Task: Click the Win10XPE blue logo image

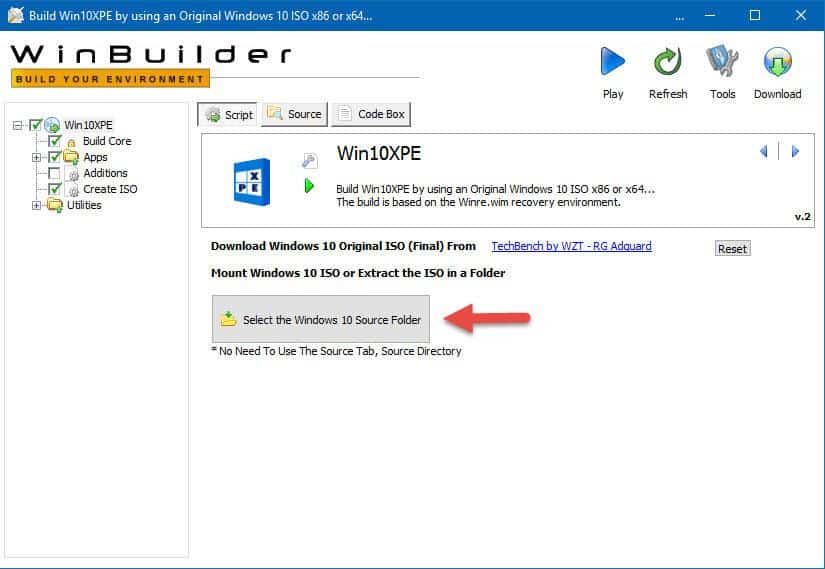Action: coord(252,182)
